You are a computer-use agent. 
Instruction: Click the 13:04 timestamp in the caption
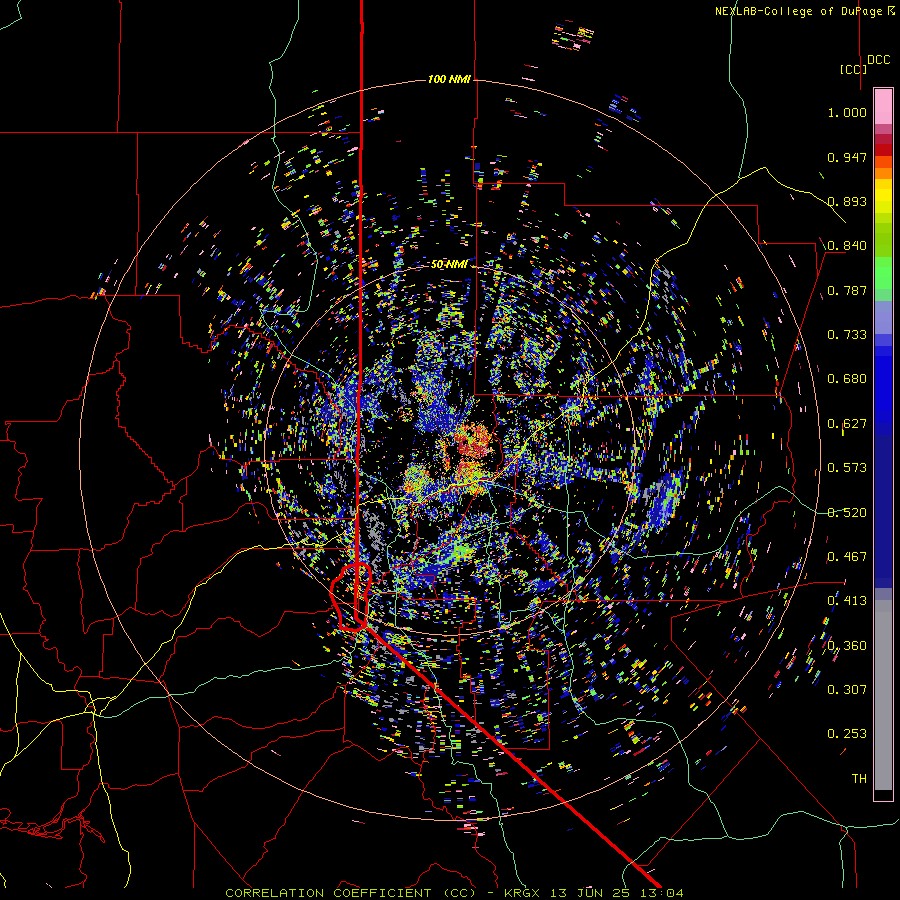[662, 893]
